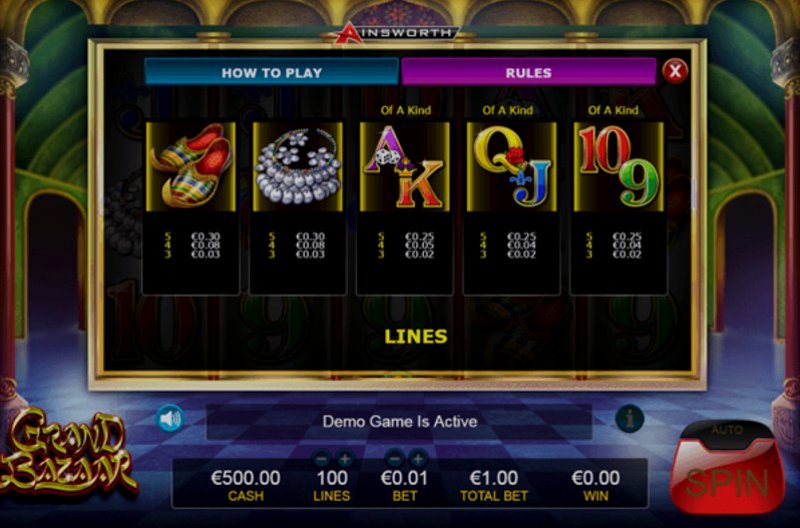
Task: Raise the BET amount with plus
Action: pos(418,459)
